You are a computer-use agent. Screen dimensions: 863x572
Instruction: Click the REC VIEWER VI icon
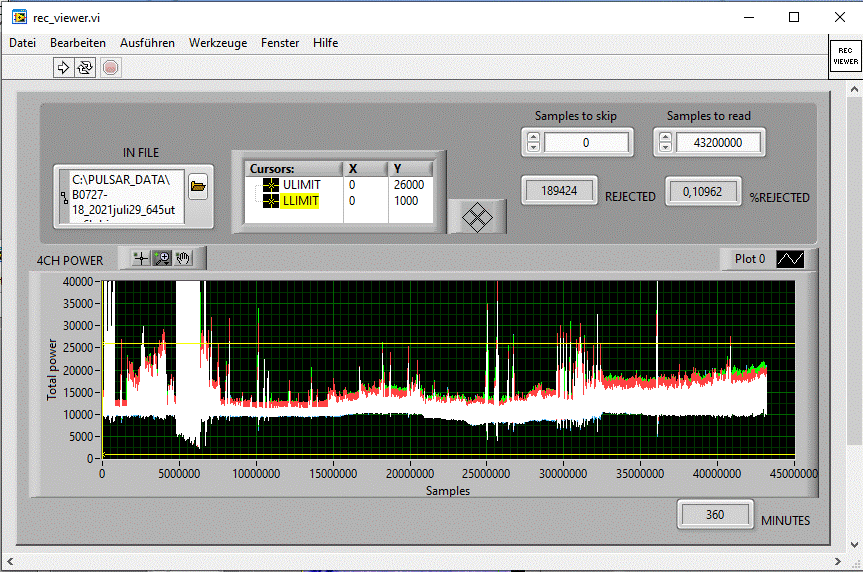click(x=845, y=56)
